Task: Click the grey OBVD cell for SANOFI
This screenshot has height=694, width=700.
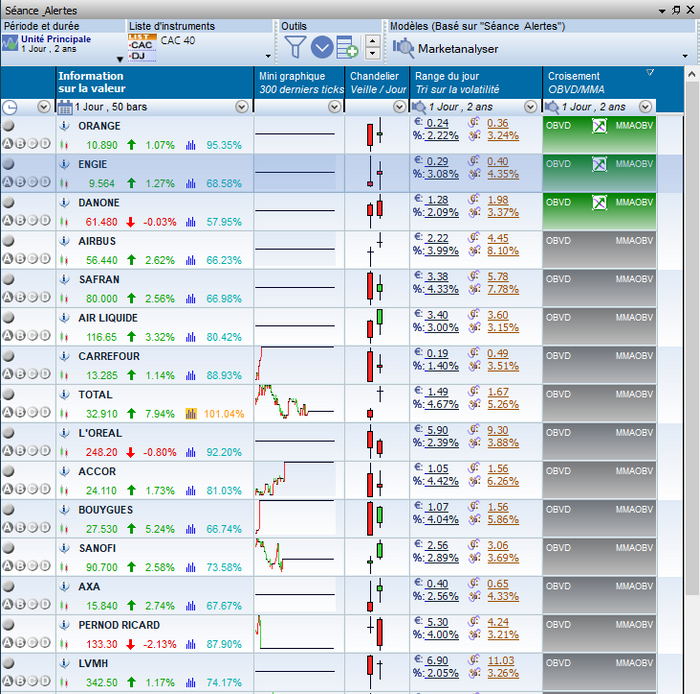Action: coord(600,557)
